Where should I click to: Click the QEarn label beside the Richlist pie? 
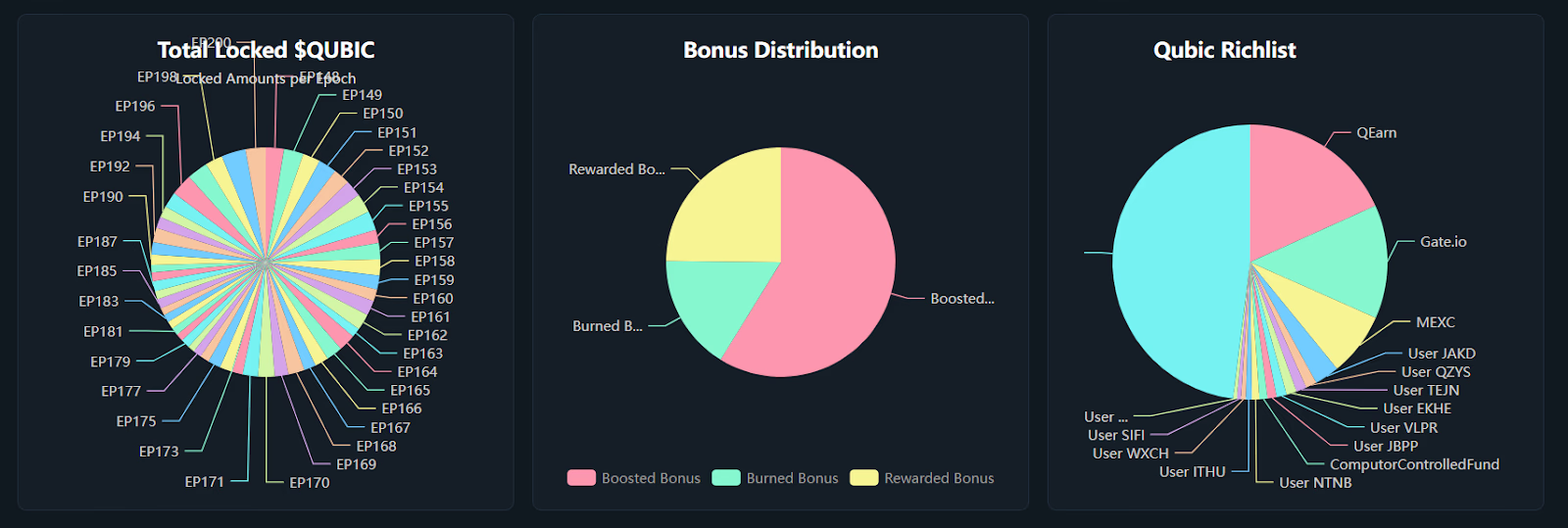pyautogui.click(x=1376, y=133)
